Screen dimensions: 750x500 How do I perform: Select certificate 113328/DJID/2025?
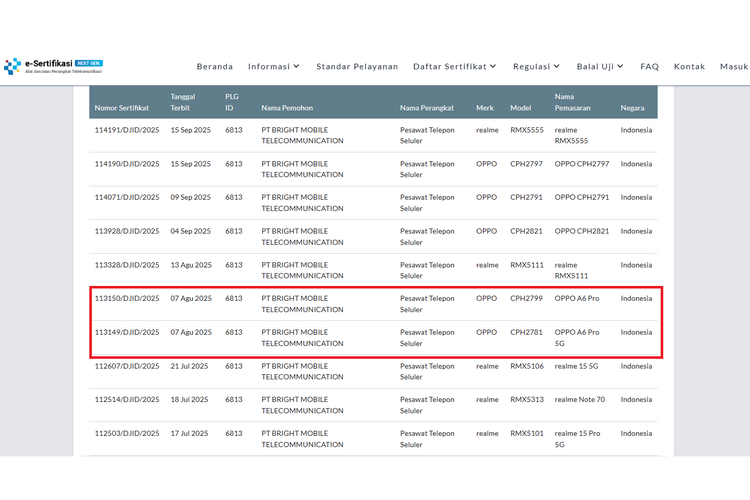[127, 265]
